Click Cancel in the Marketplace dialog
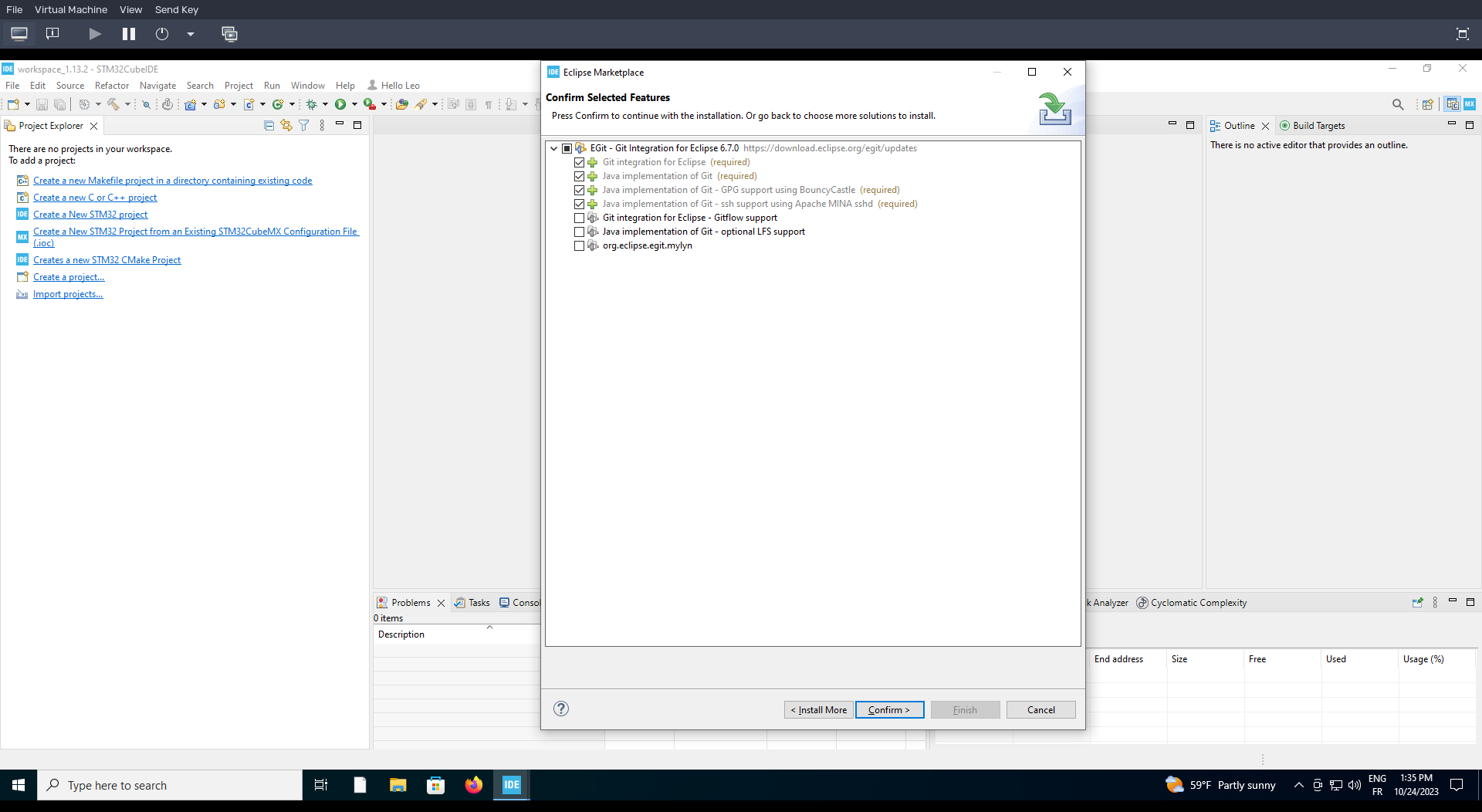The width and height of the screenshot is (1482, 812). (1040, 710)
